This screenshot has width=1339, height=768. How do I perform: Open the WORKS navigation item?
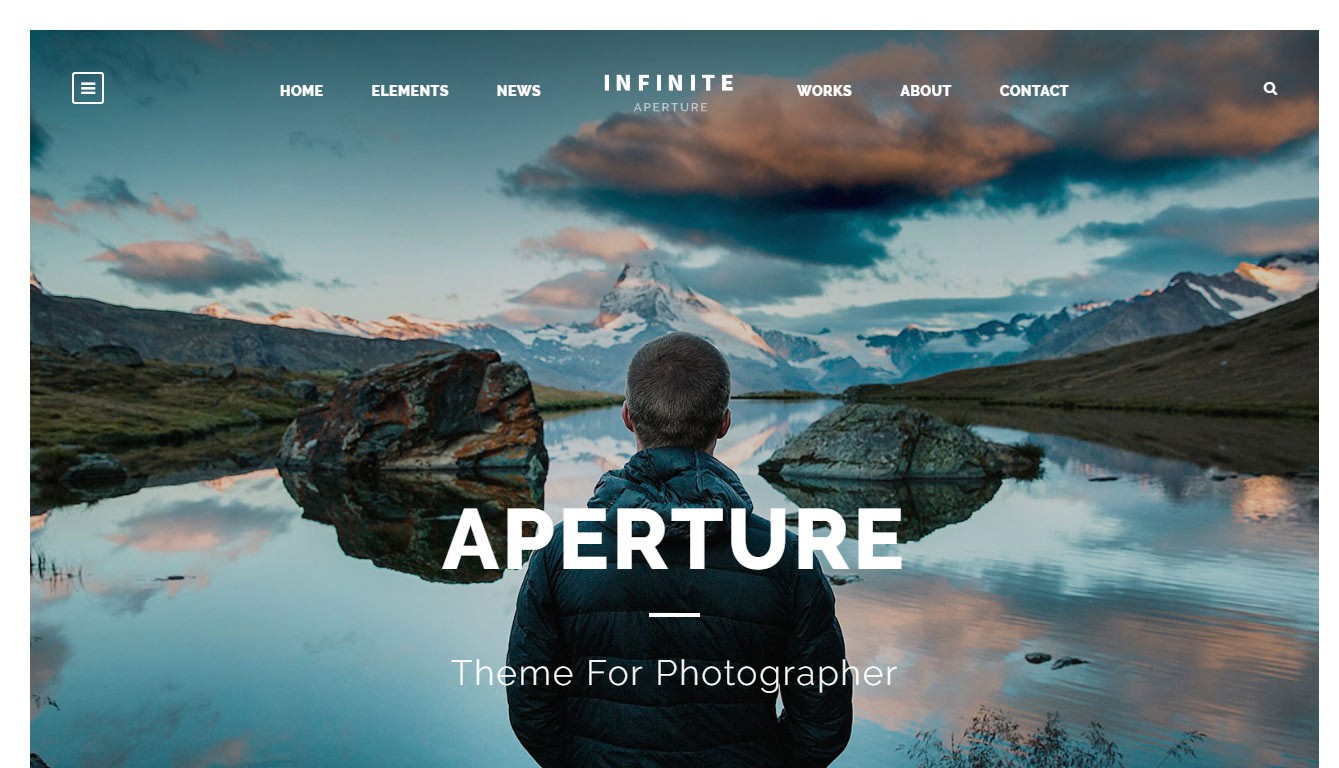pos(824,91)
